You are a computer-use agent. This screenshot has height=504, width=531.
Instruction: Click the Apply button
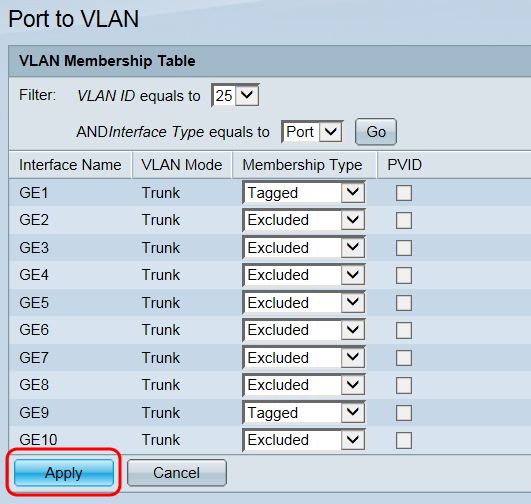[64, 472]
